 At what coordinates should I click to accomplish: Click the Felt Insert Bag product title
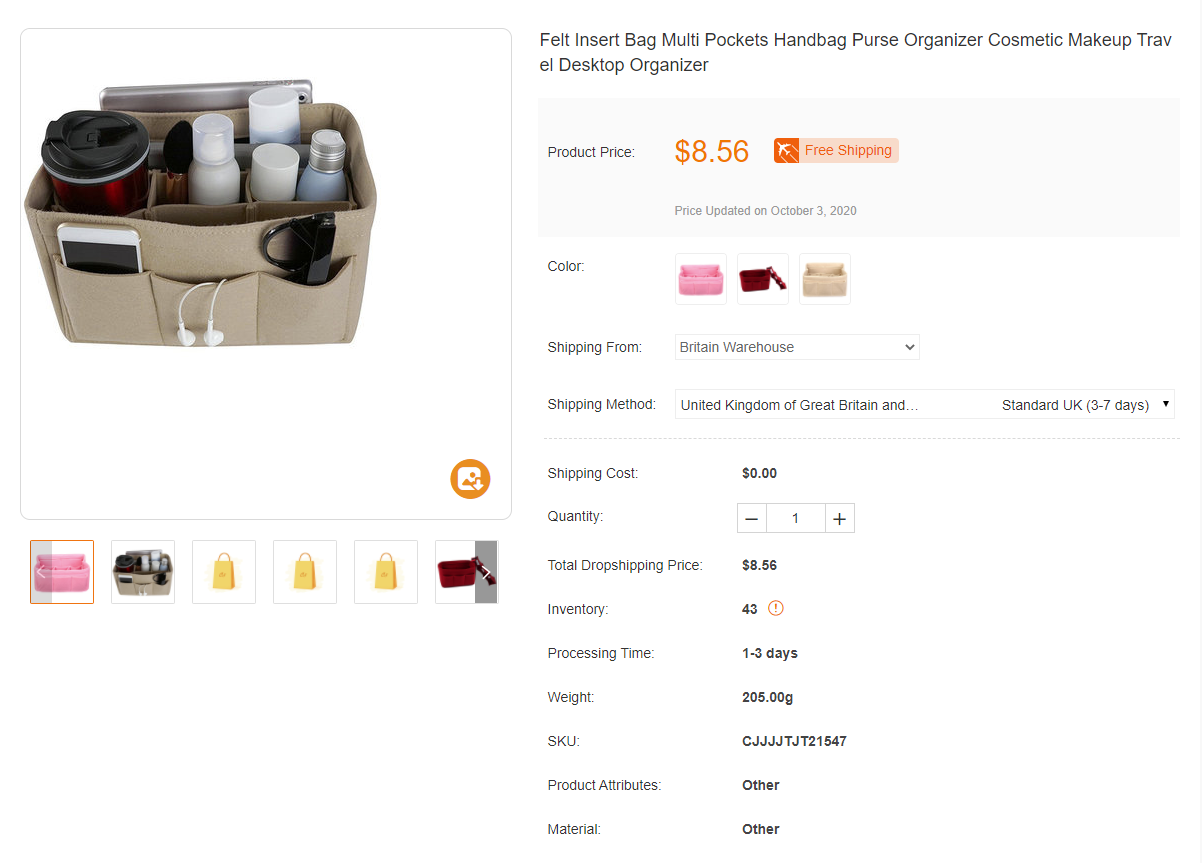tap(855, 52)
